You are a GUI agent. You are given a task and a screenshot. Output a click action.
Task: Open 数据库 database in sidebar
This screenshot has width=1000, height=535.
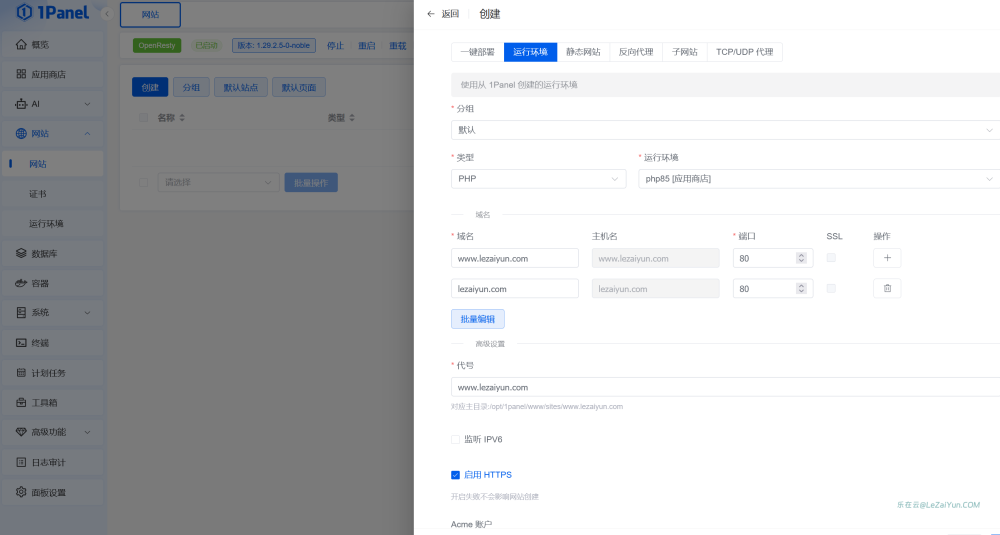52,254
